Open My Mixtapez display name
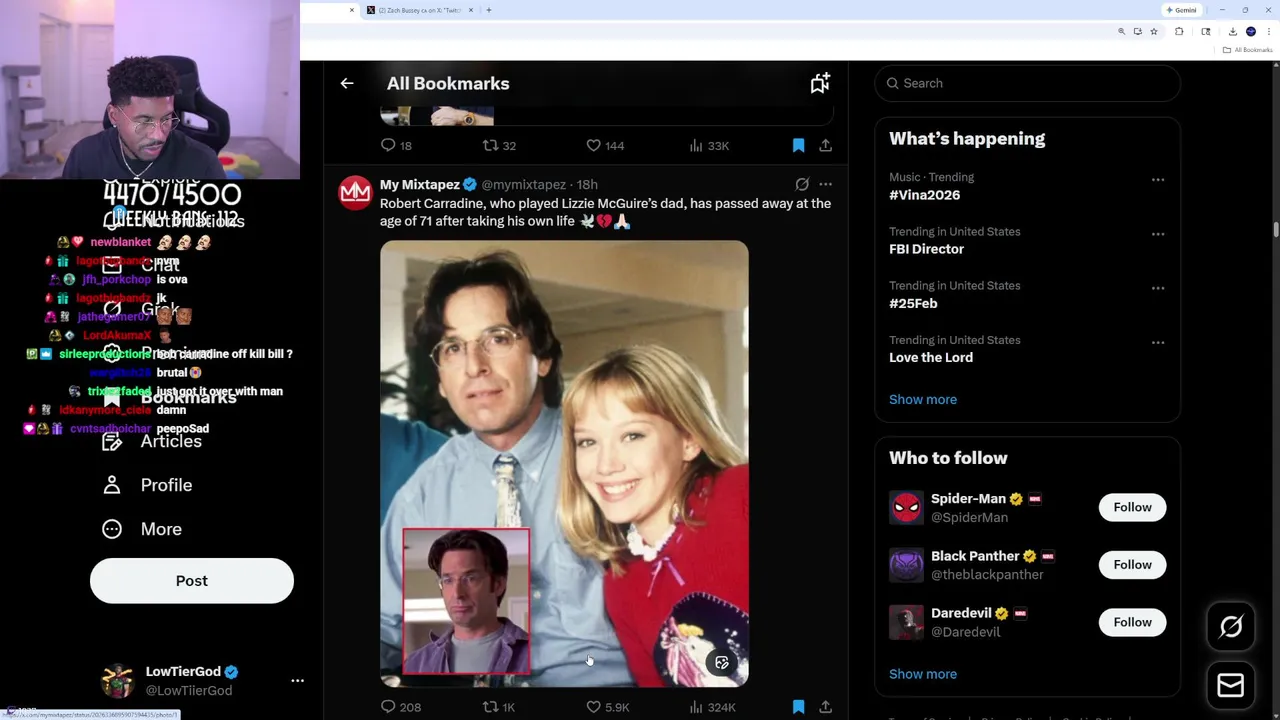 tap(420, 184)
